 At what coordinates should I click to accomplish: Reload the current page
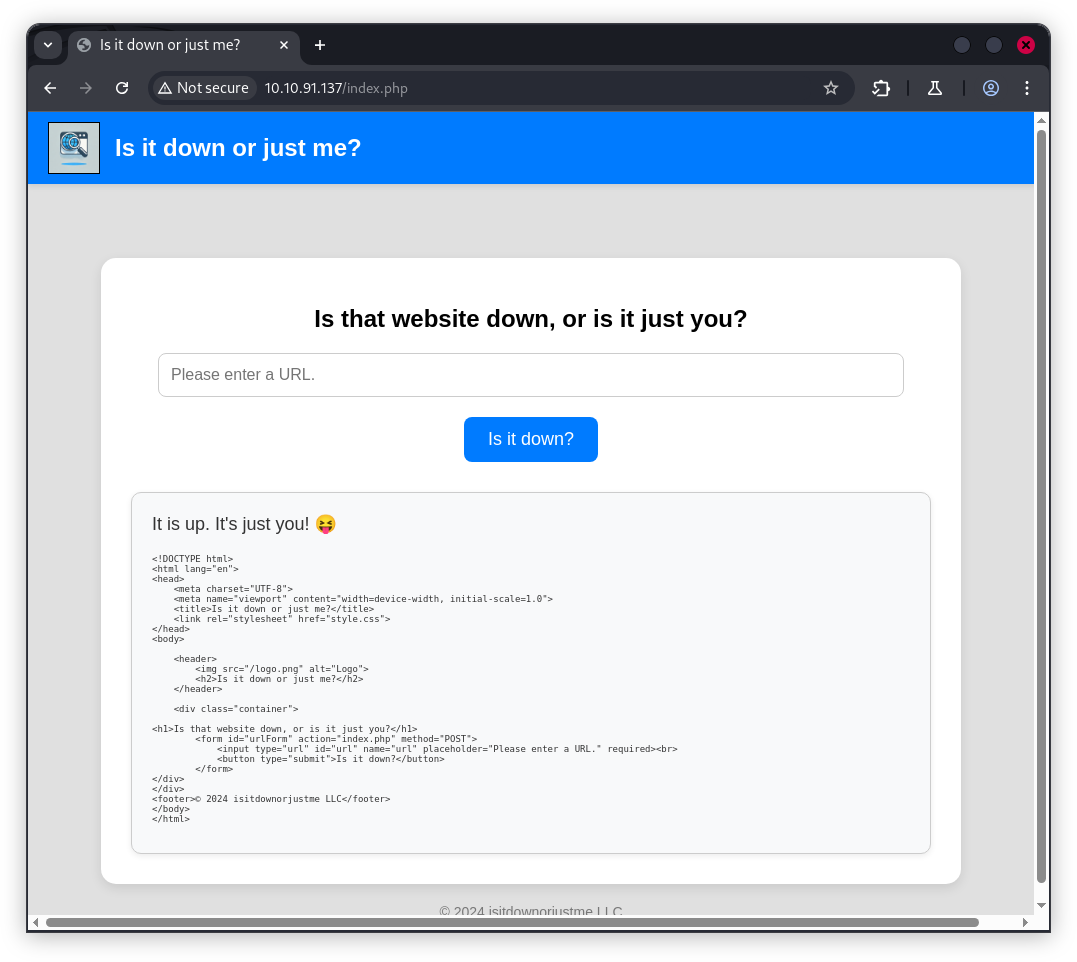coord(122,88)
